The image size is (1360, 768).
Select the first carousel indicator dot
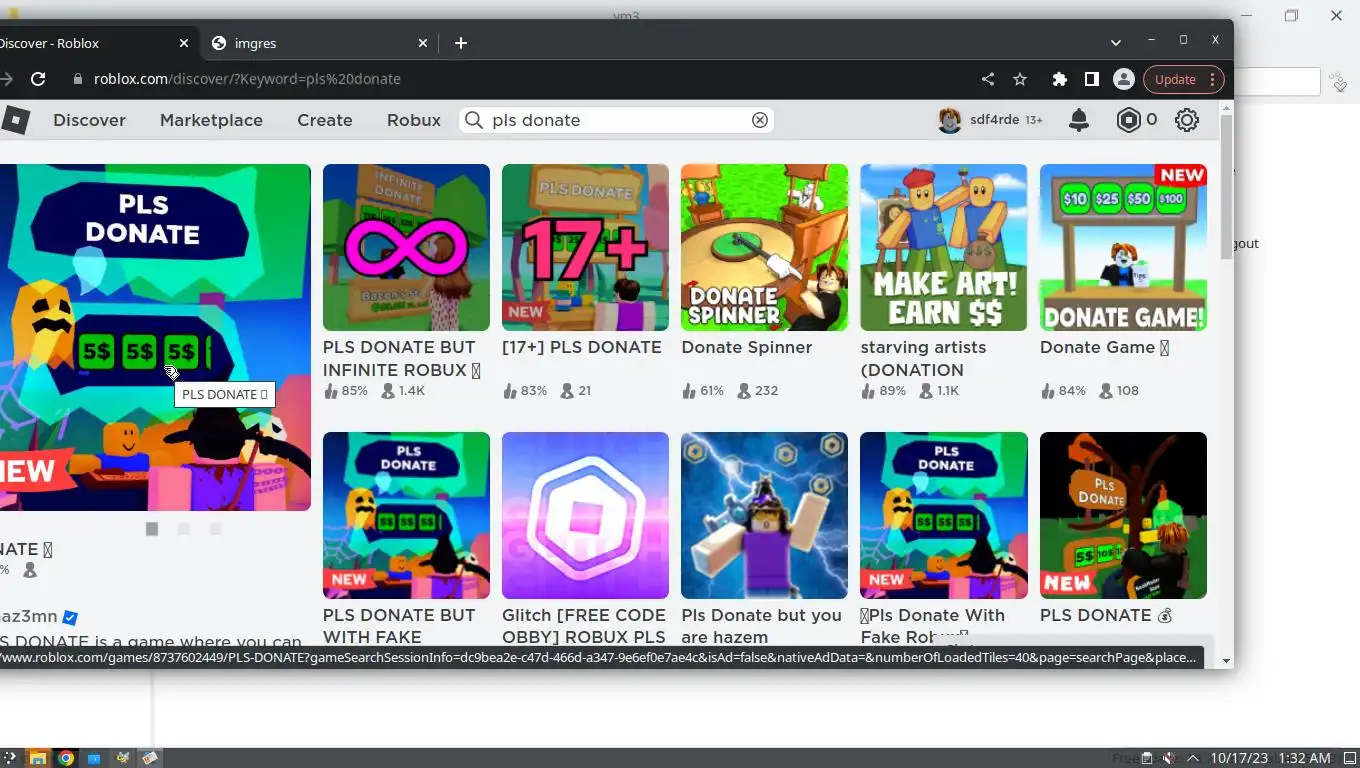click(152, 529)
